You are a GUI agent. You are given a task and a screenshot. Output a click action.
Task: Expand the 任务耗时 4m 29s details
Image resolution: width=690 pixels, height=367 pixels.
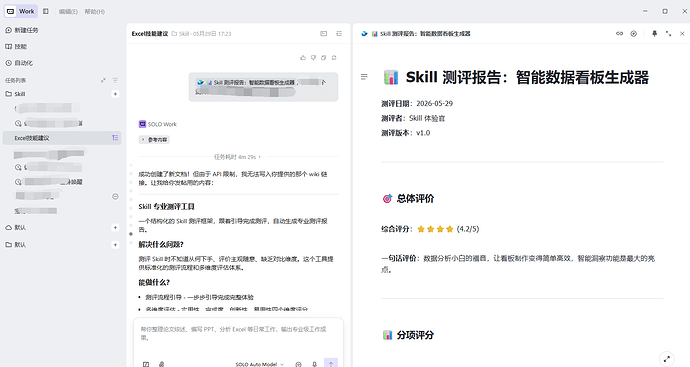click(237, 157)
